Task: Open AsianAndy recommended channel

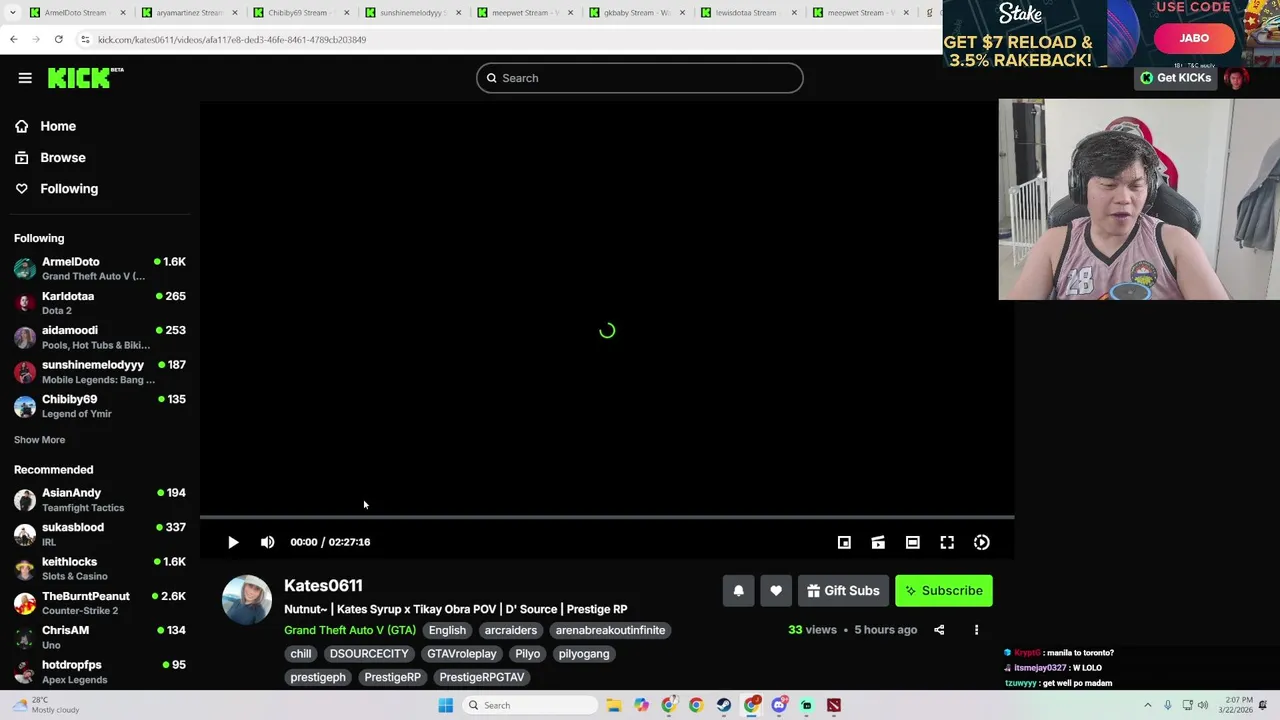Action: [100, 500]
